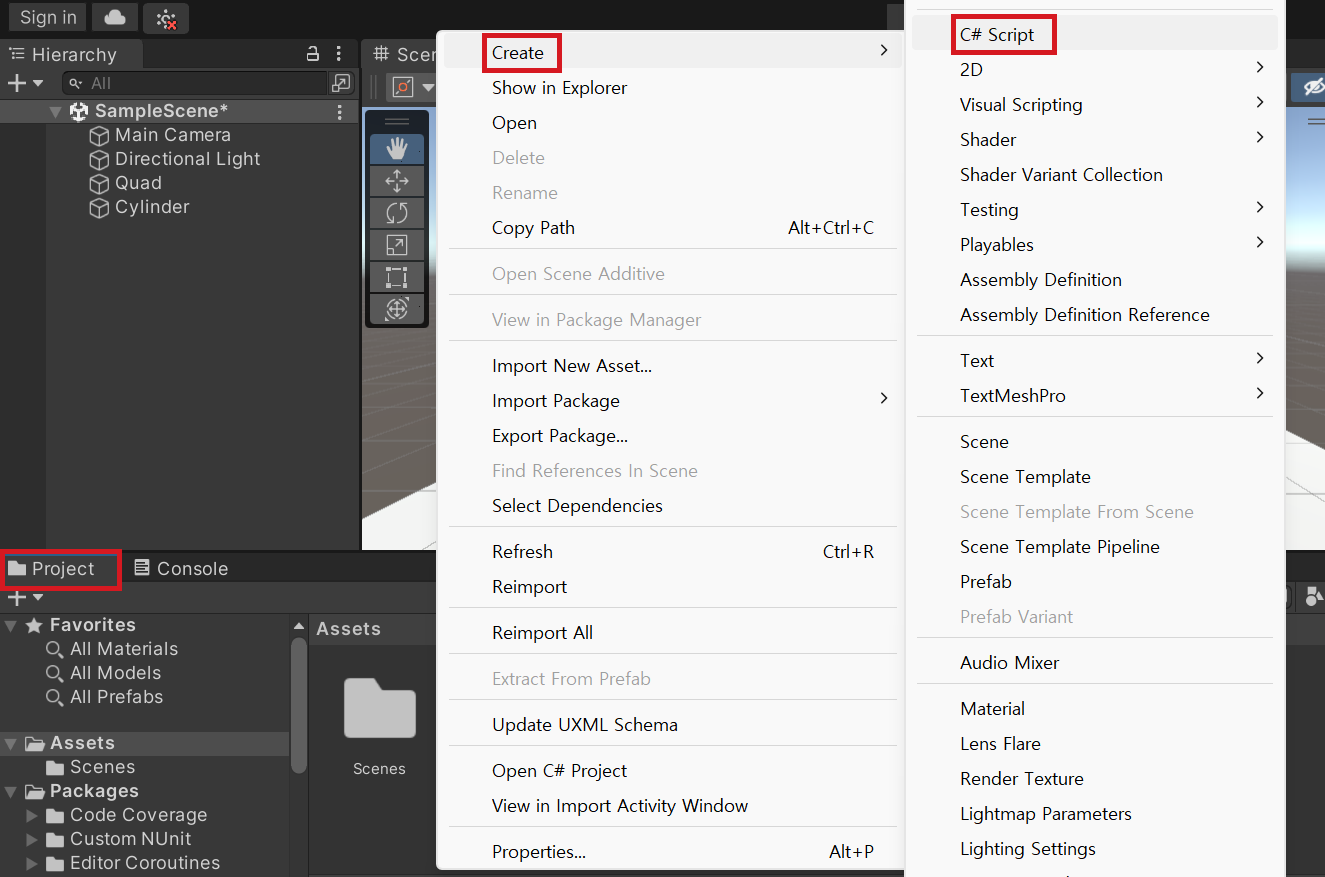Select the Scale tool
The width and height of the screenshot is (1325, 877).
397,245
